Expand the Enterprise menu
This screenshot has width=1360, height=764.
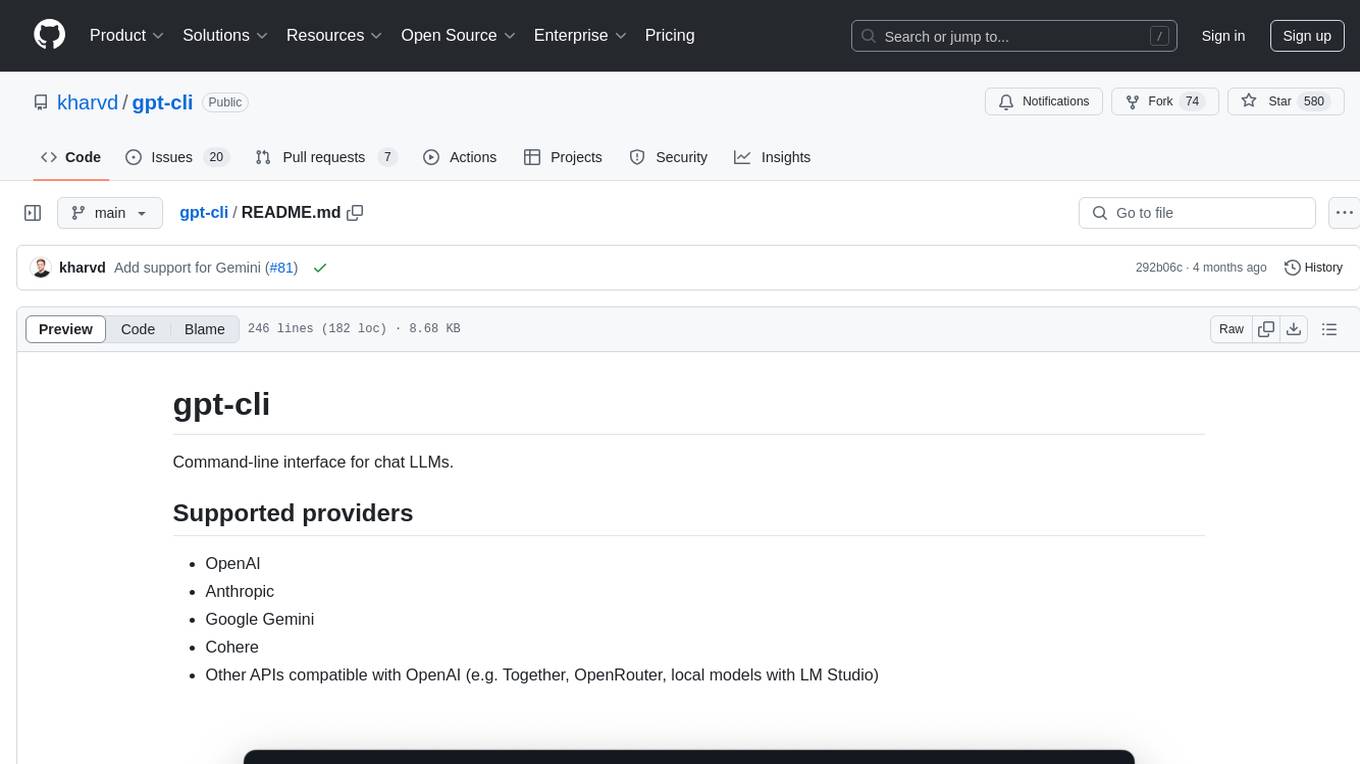[580, 35]
